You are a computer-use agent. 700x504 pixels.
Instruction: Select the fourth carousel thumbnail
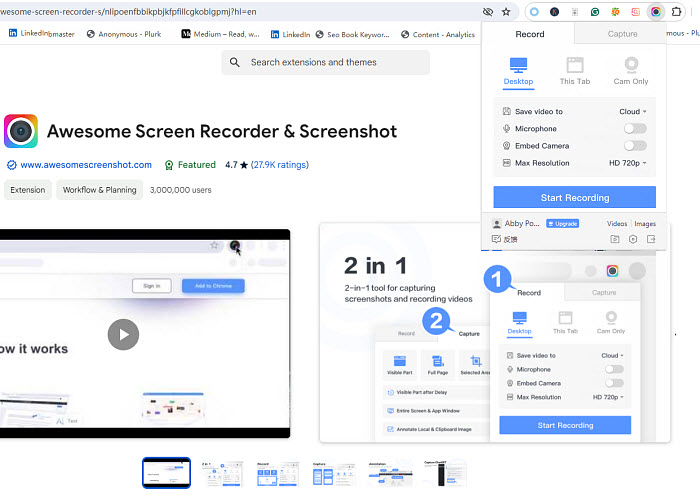pyautogui.click(x=333, y=473)
